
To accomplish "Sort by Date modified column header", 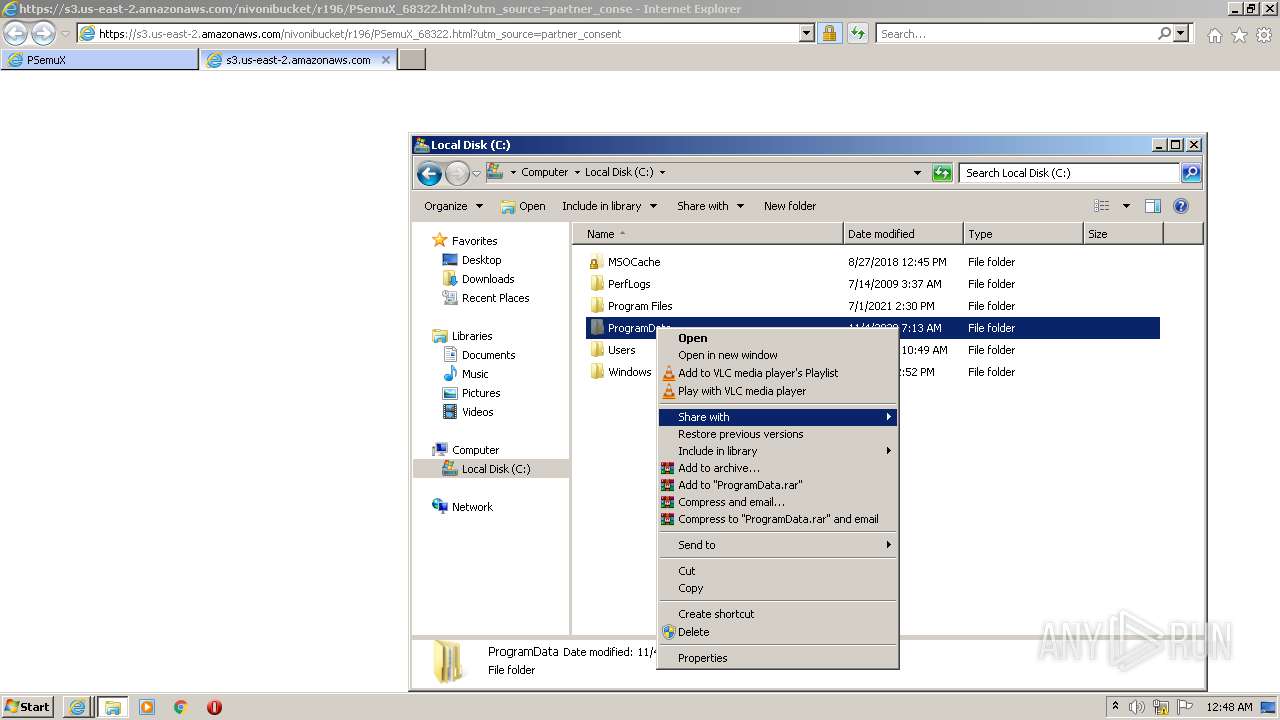I will pos(903,234).
